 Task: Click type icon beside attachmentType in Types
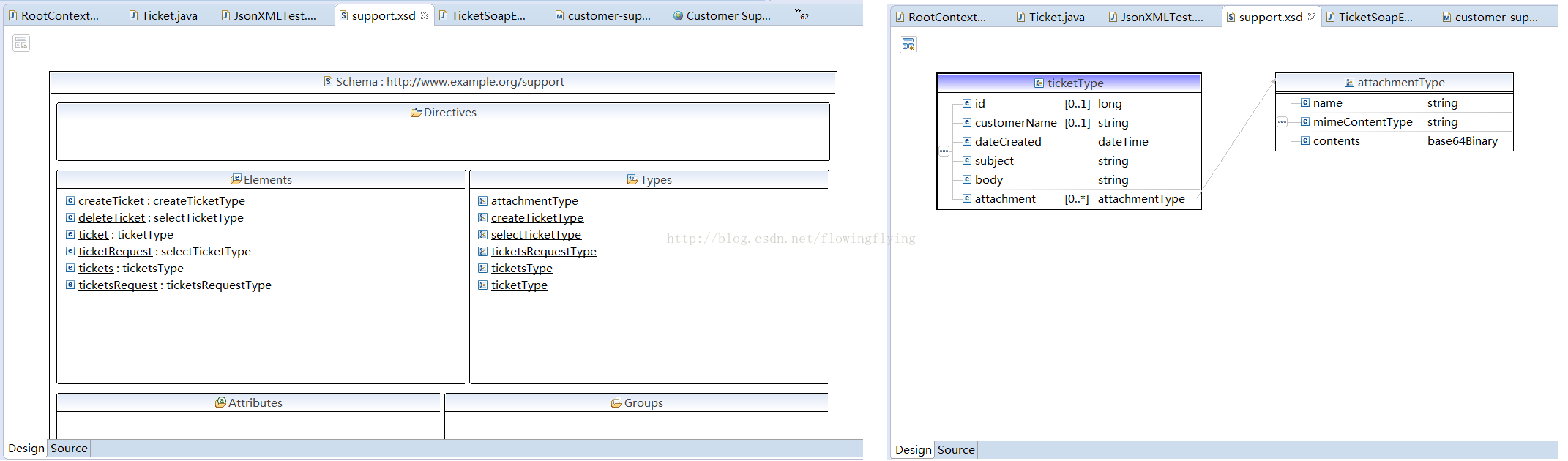[483, 200]
